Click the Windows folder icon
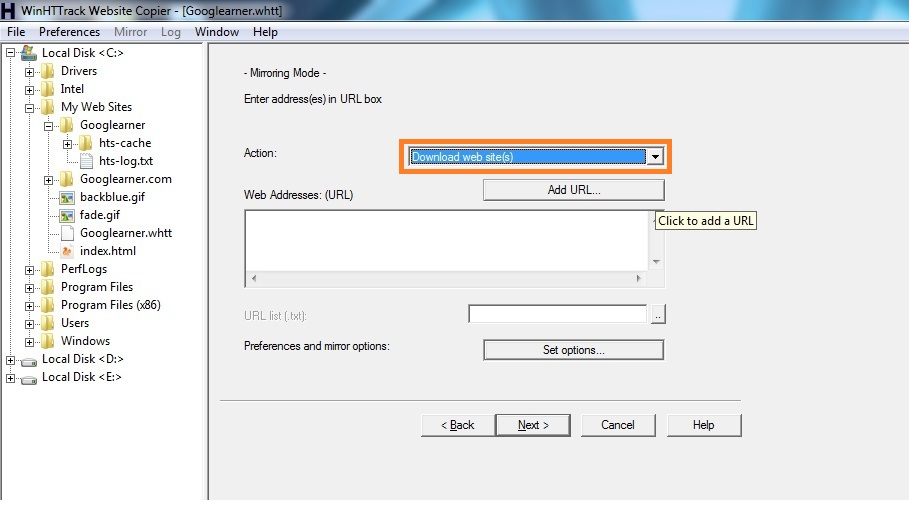This screenshot has width=909, height=508. tap(48, 341)
